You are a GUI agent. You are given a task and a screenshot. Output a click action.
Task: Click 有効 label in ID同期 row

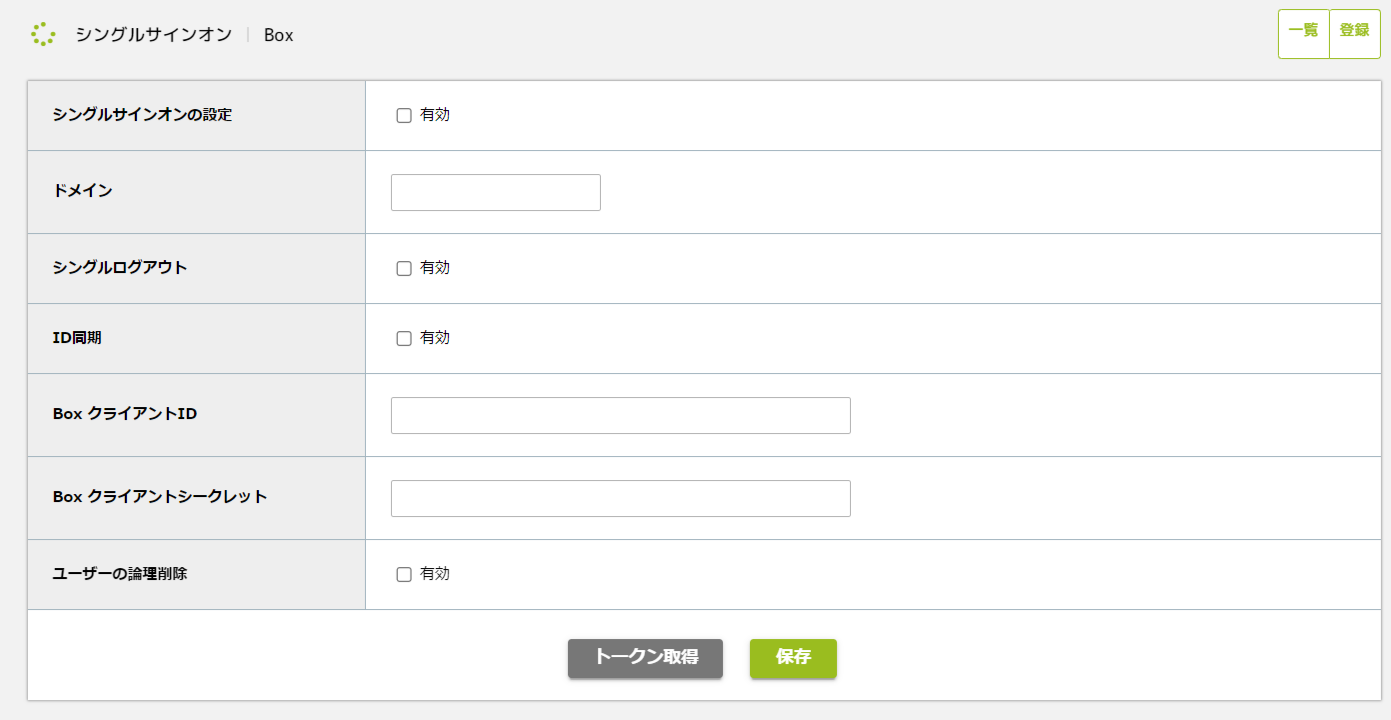click(x=435, y=338)
